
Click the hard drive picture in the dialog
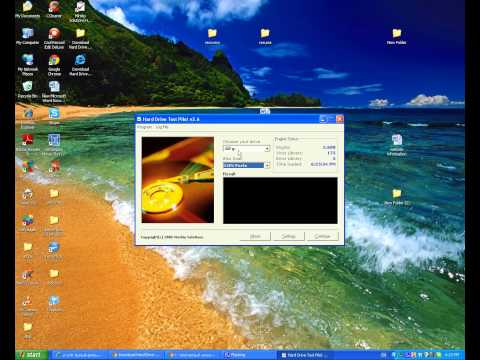pos(178,180)
